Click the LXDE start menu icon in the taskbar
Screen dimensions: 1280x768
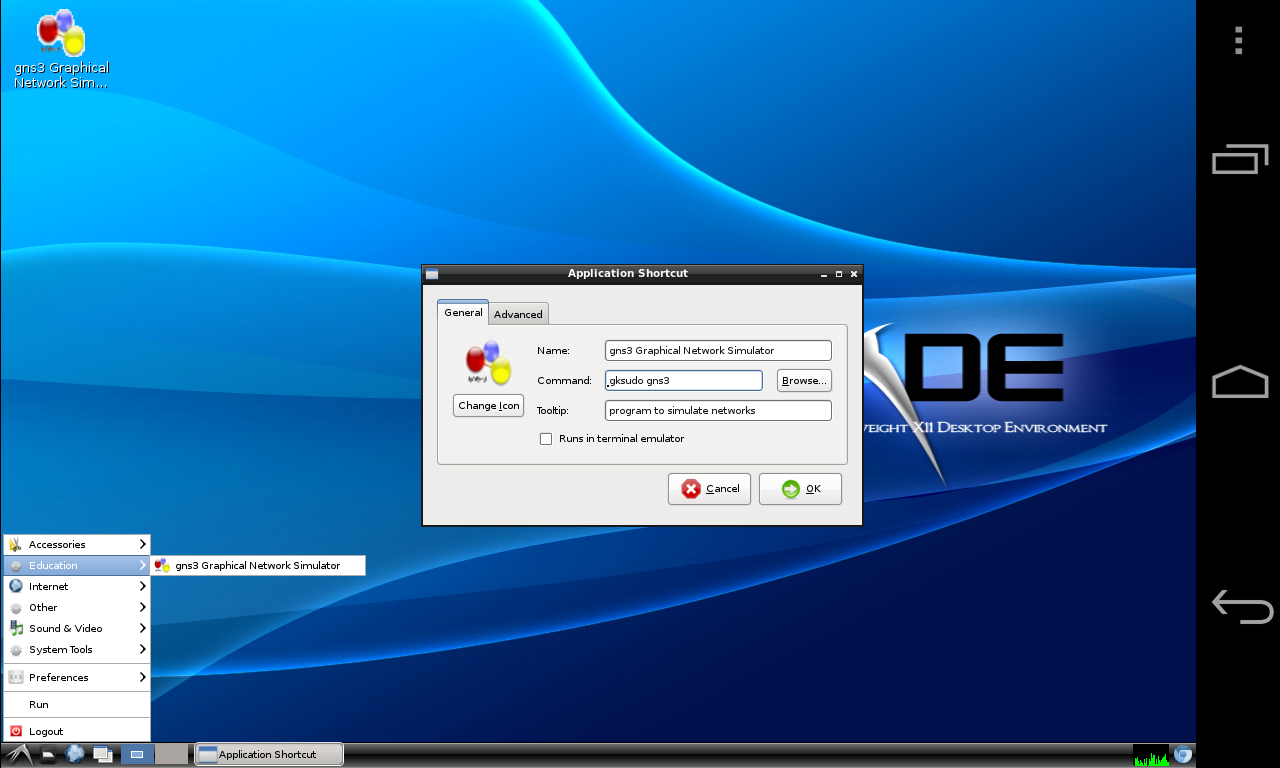pos(17,754)
